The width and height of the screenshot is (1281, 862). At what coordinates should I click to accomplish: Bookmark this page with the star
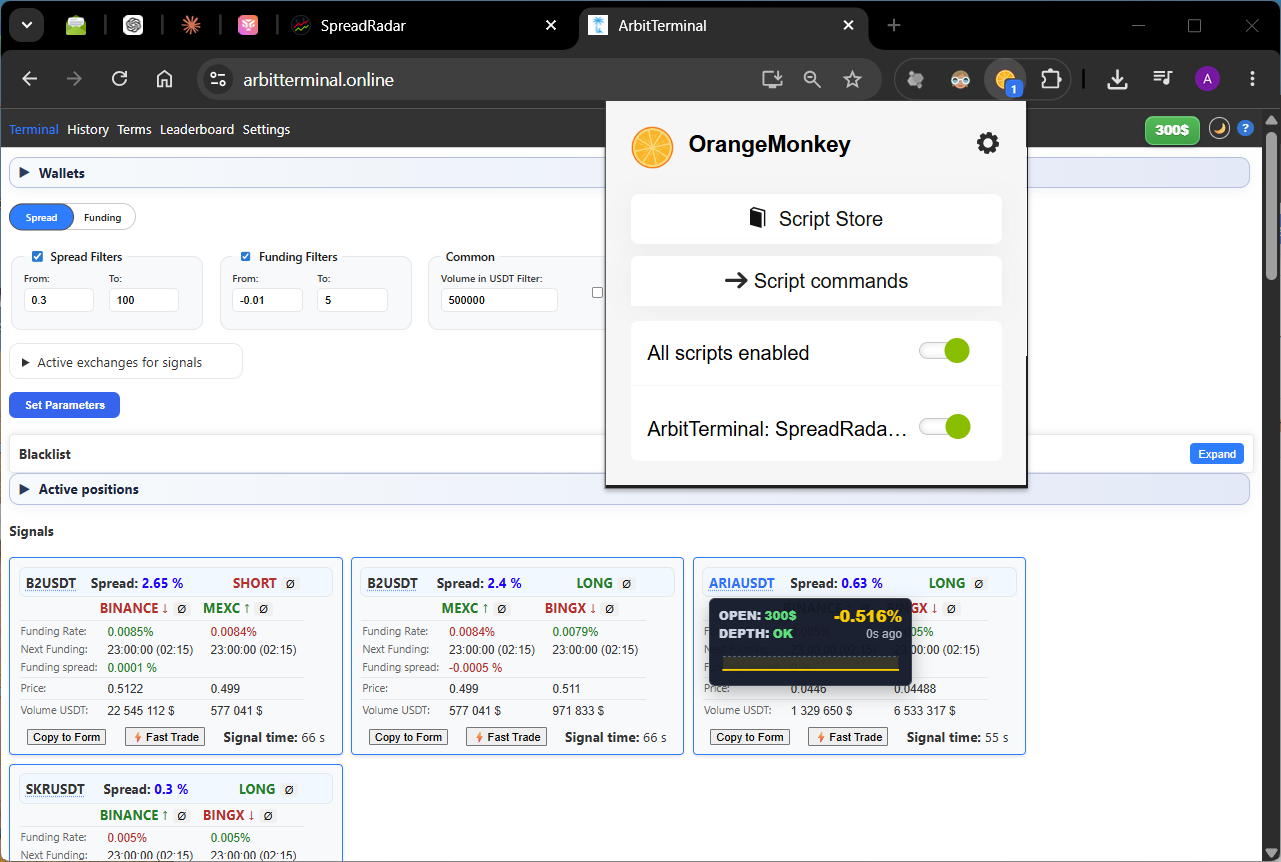click(852, 79)
